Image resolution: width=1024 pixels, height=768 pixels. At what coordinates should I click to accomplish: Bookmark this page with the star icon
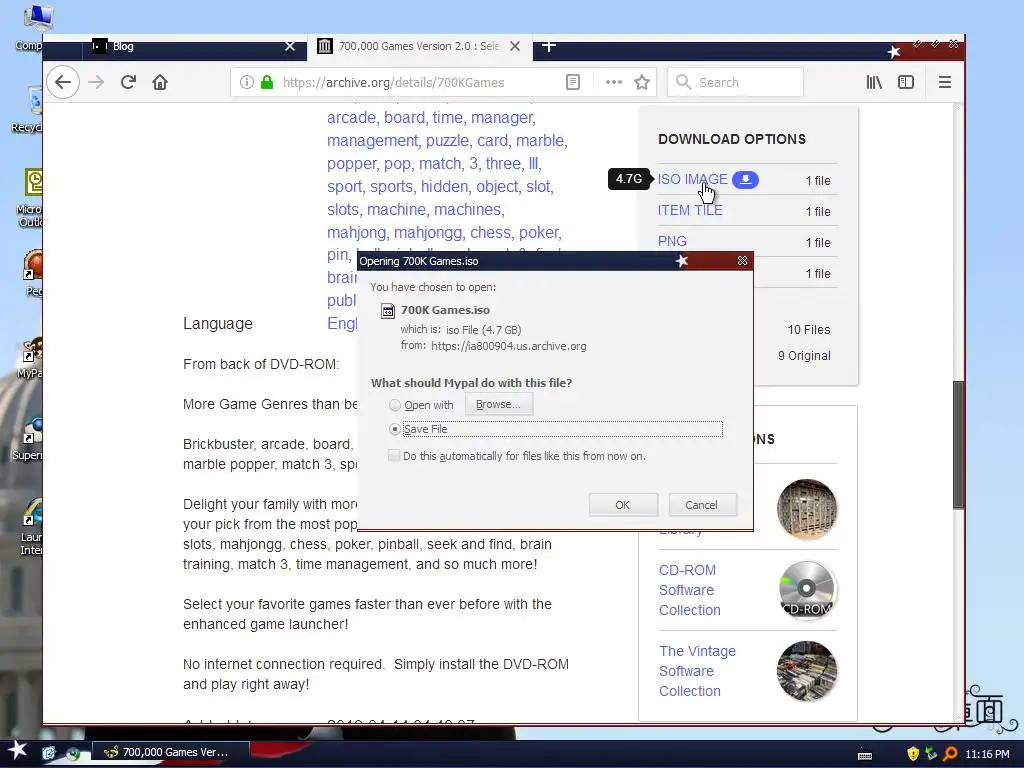pos(642,82)
